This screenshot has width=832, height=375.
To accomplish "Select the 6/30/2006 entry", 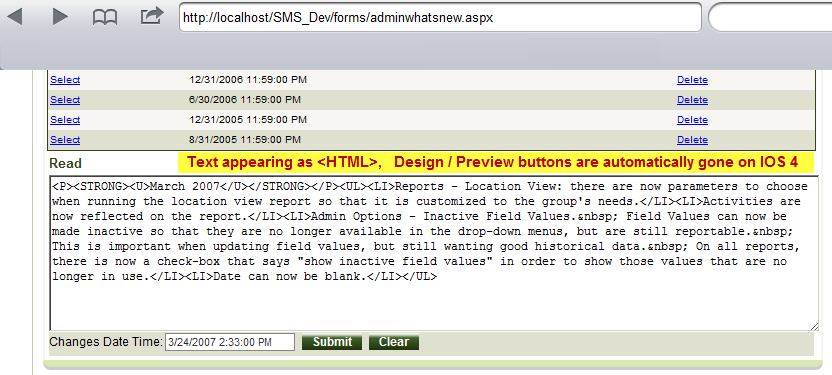I will coord(65,100).
